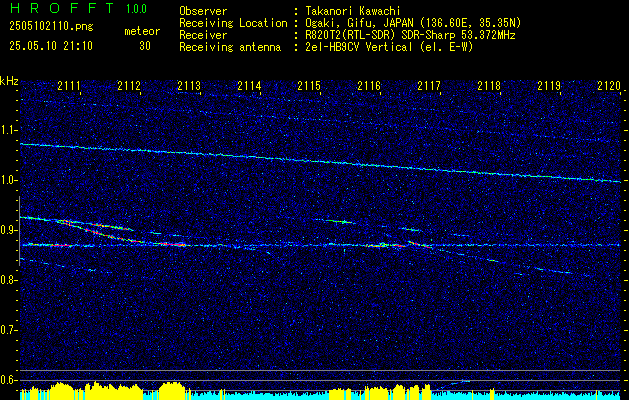Select the file name 2505102110.png
Image resolution: width=629 pixels, height=400 pixels.
[51, 26]
